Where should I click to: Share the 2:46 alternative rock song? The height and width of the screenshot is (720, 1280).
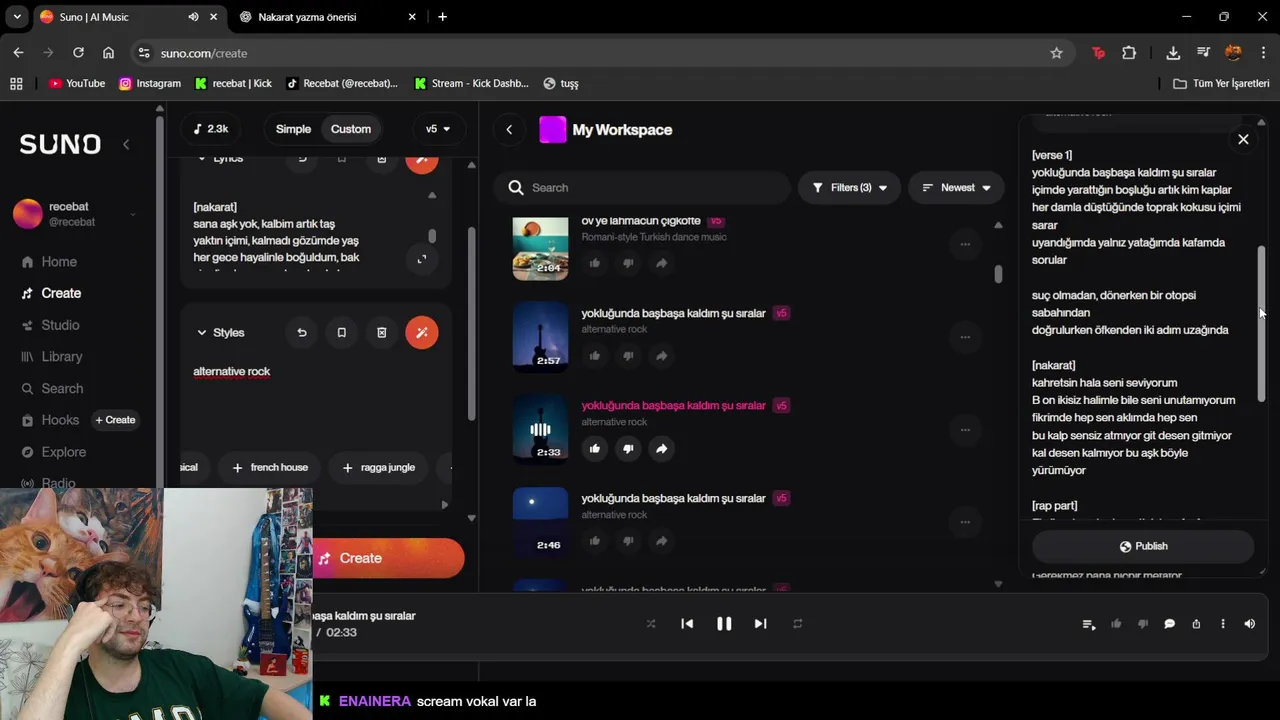click(661, 541)
